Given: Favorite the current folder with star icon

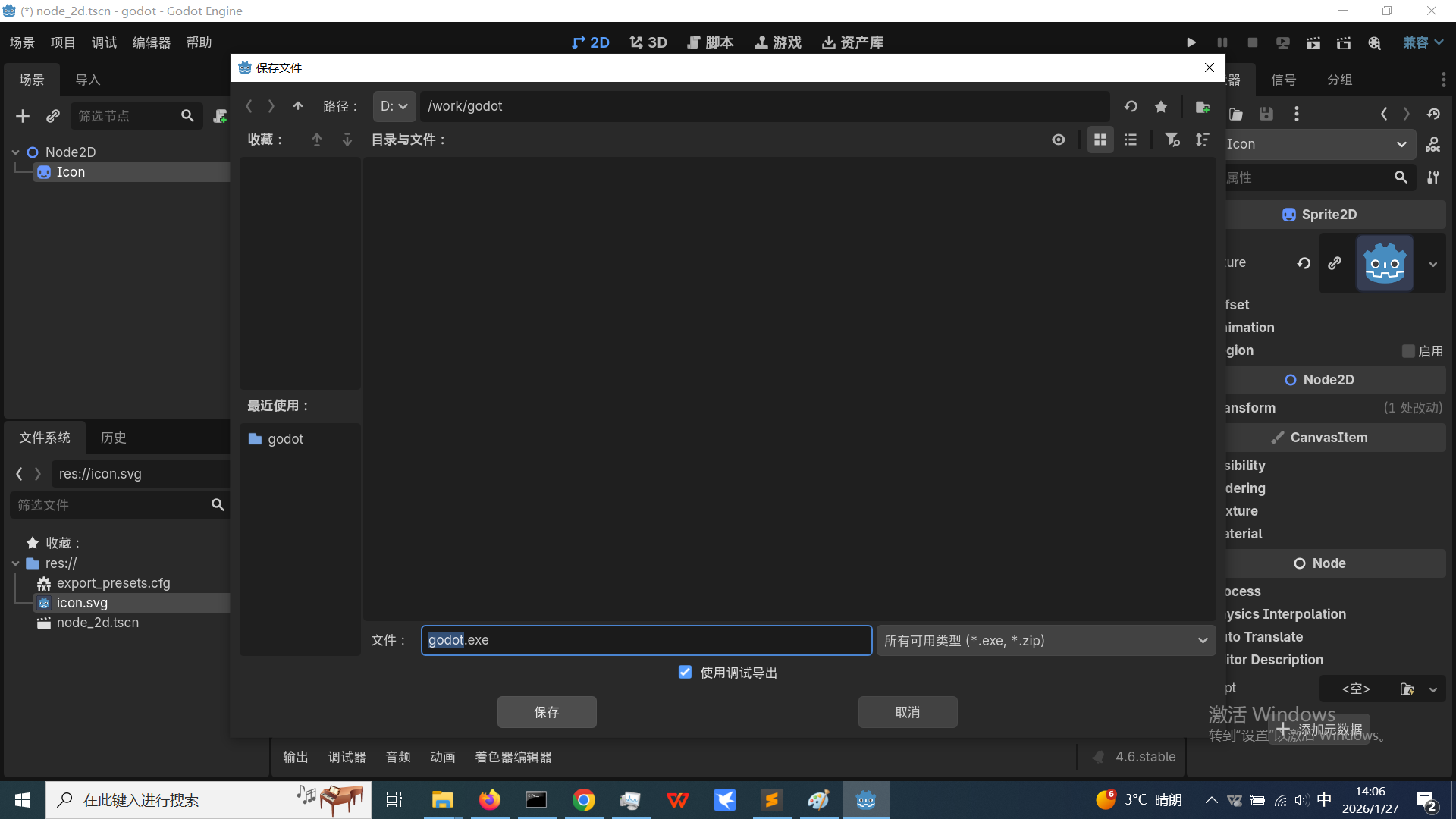Looking at the screenshot, I should click(1161, 107).
